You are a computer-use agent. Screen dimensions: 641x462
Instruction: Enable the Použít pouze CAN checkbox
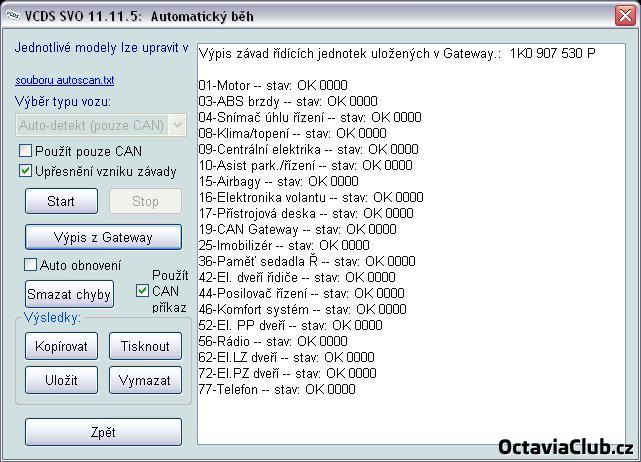pos(26,151)
